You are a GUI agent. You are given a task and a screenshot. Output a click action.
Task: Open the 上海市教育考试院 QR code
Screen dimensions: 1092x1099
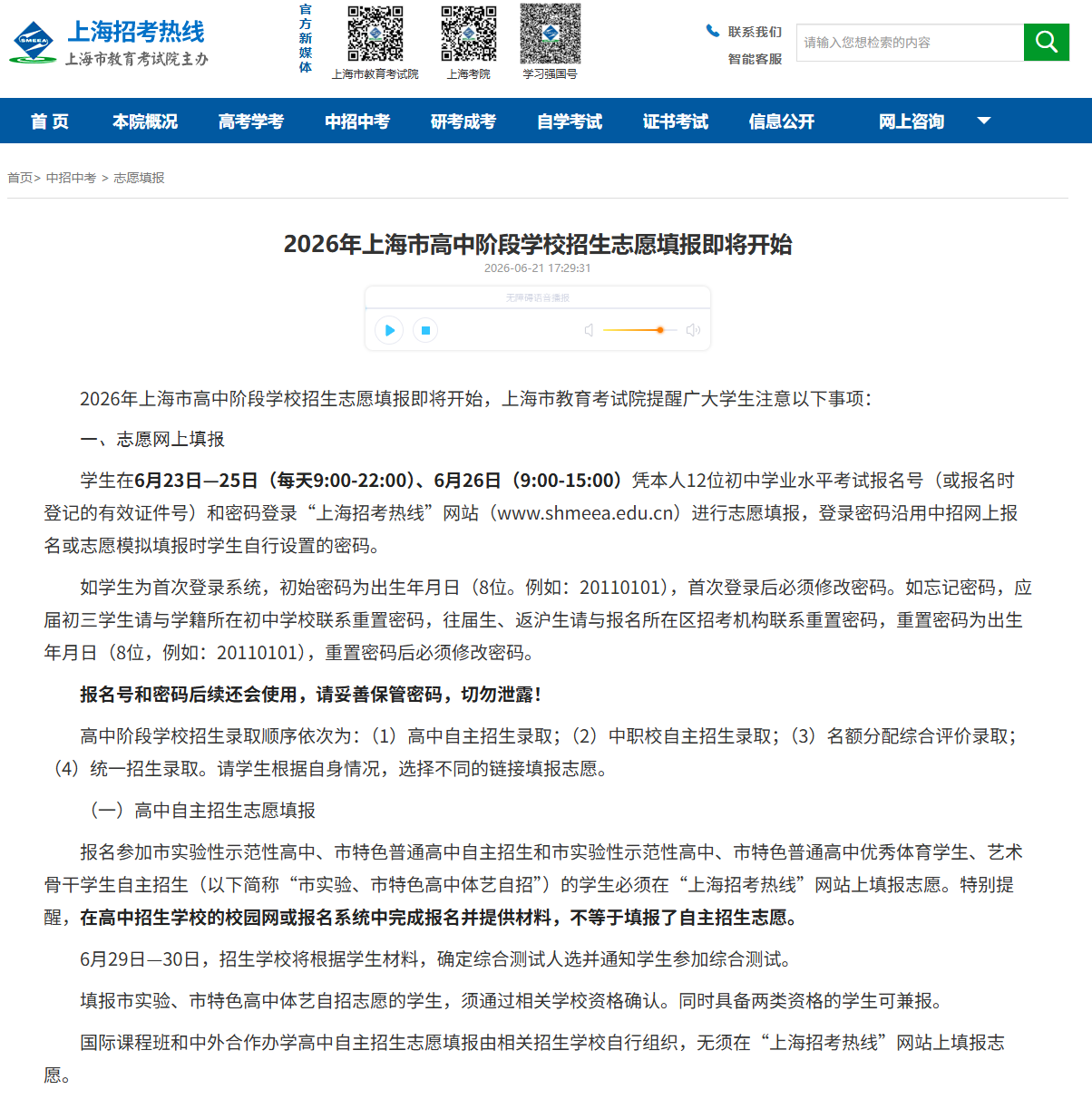pyautogui.click(x=375, y=34)
